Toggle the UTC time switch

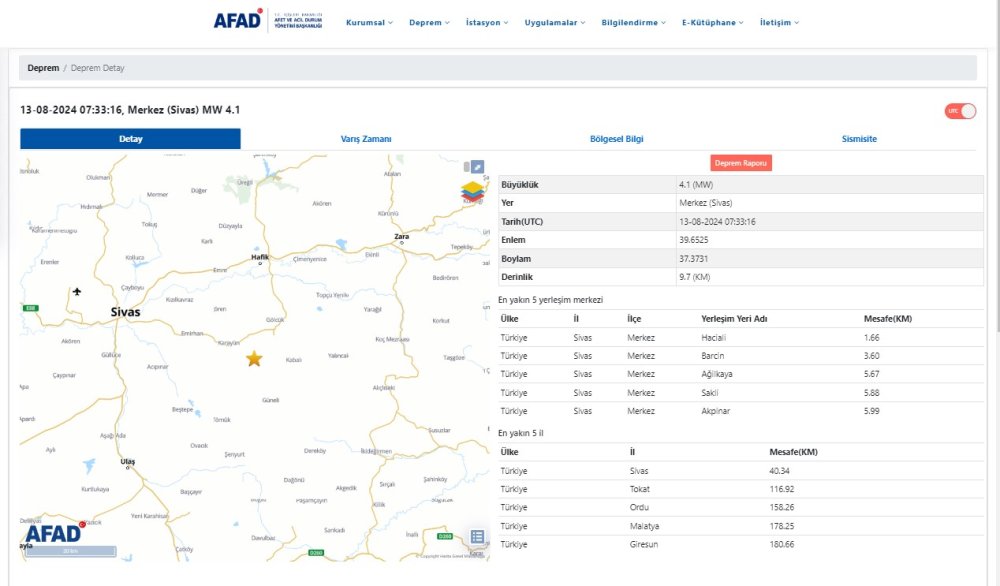(x=960, y=110)
